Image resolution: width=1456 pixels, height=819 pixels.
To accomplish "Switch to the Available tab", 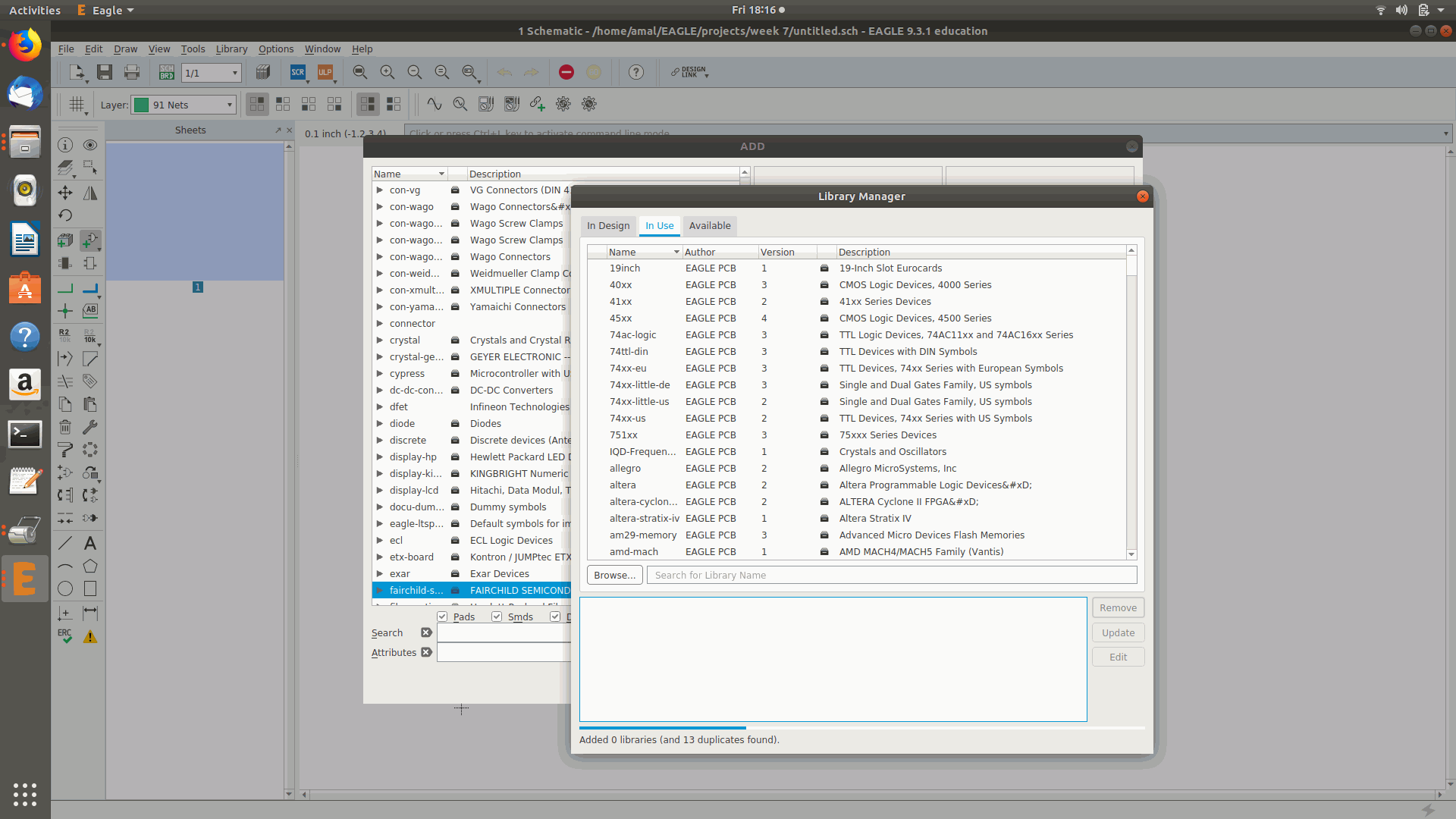I will 709,226.
